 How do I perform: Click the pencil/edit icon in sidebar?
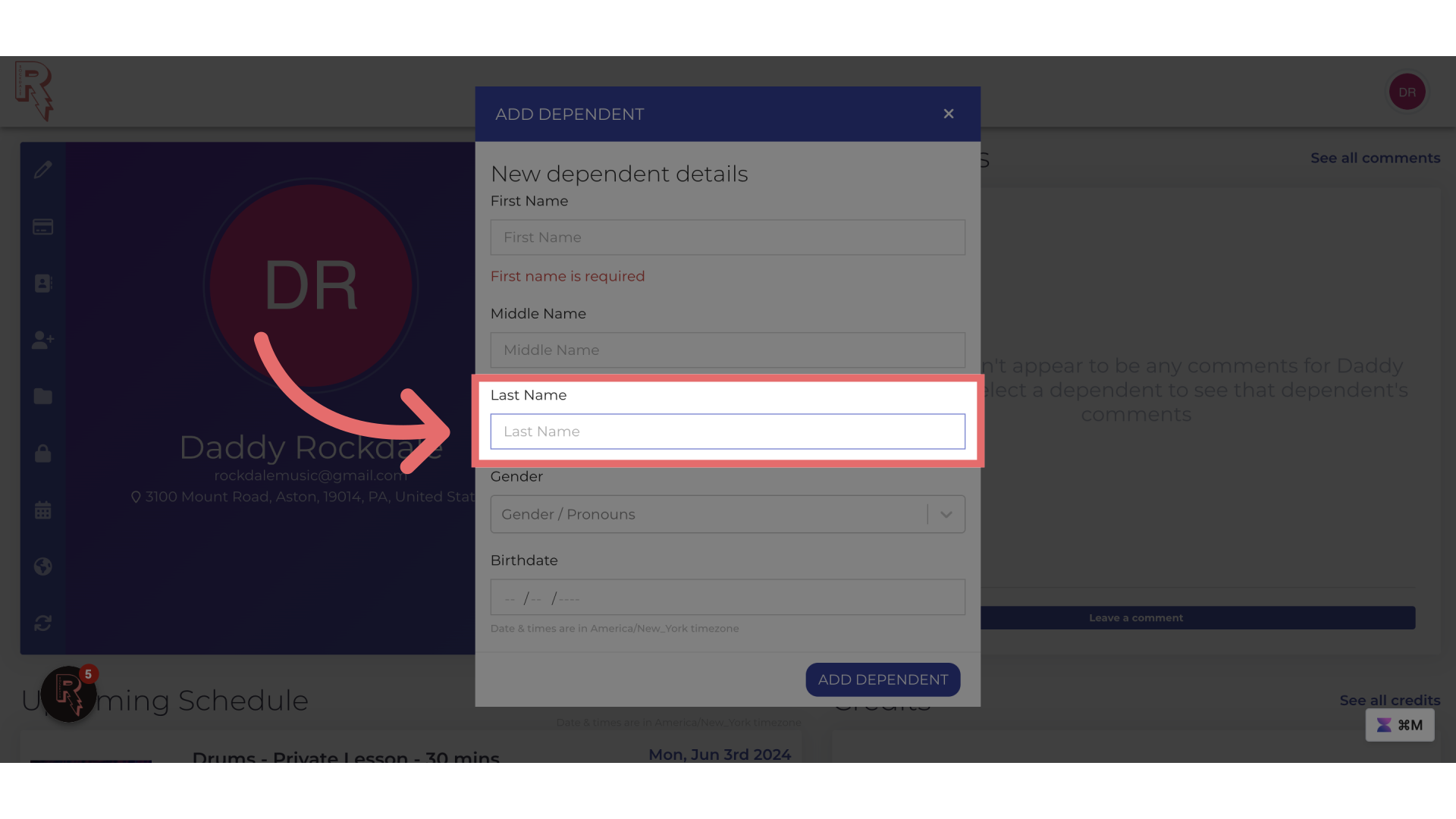(43, 170)
